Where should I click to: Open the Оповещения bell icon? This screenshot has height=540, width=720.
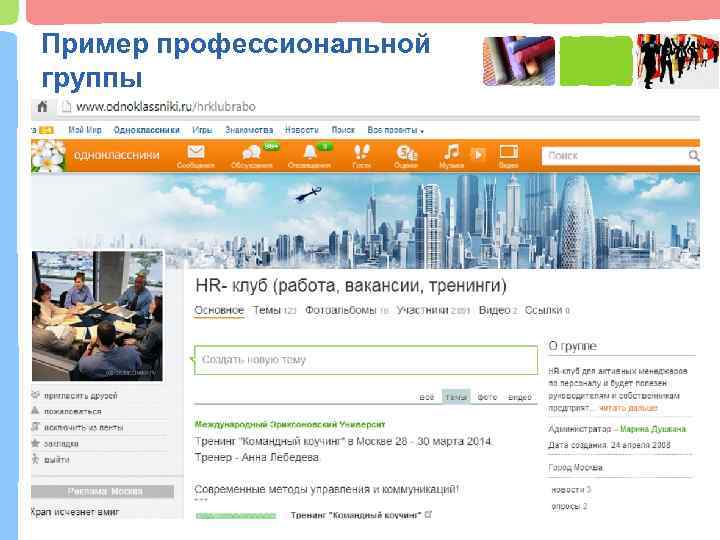[310, 152]
